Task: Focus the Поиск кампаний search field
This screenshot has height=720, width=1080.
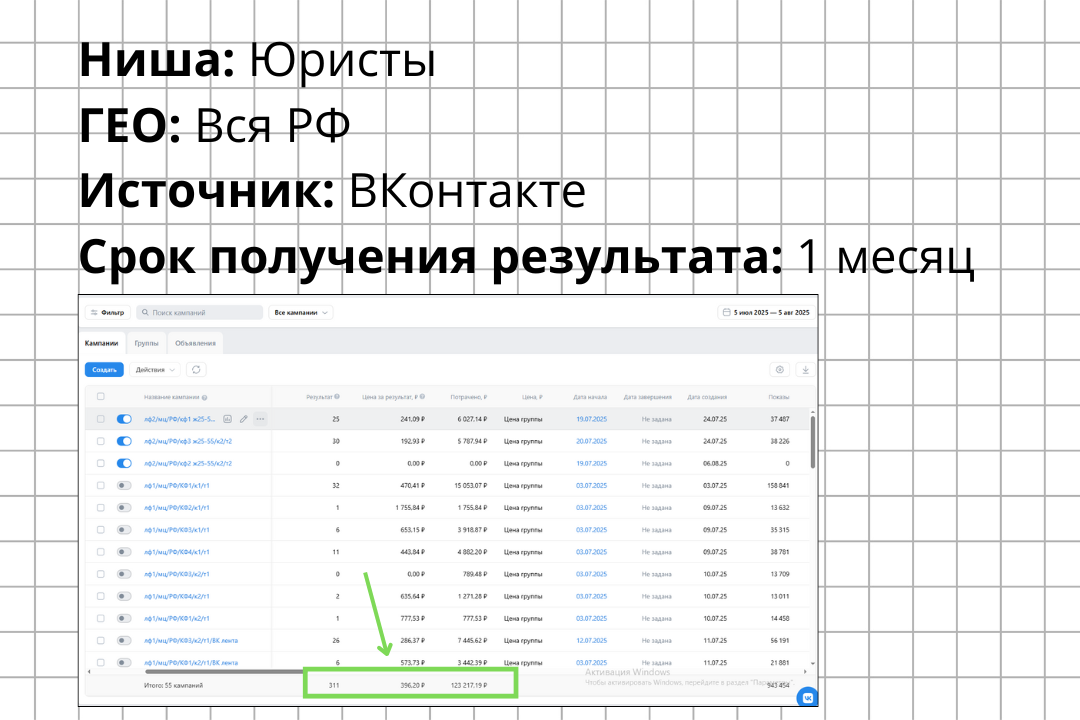Action: pyautogui.click(x=200, y=313)
